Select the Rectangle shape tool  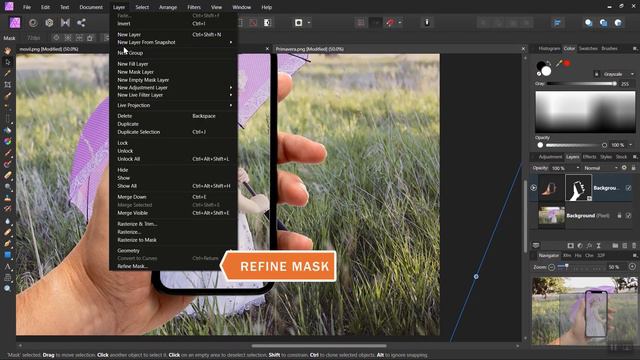(x=7, y=255)
